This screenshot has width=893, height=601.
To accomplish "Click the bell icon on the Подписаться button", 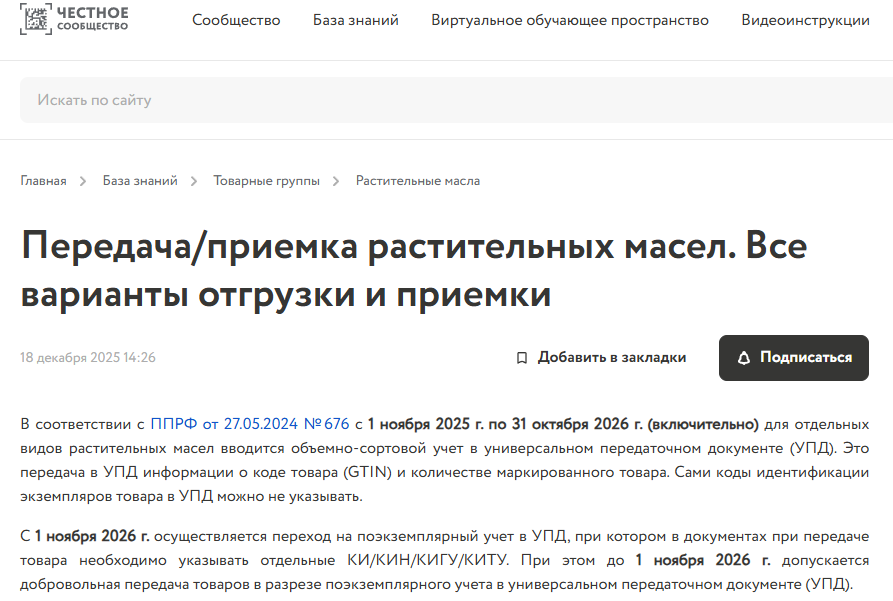I will [x=743, y=358].
